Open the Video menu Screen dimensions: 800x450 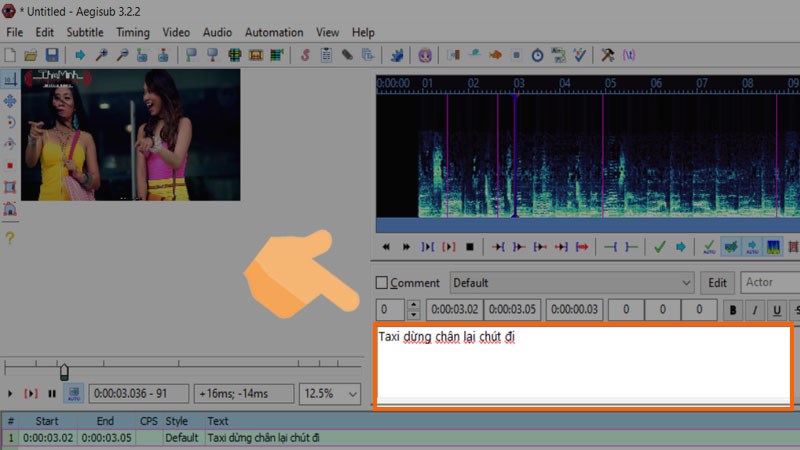(x=176, y=33)
